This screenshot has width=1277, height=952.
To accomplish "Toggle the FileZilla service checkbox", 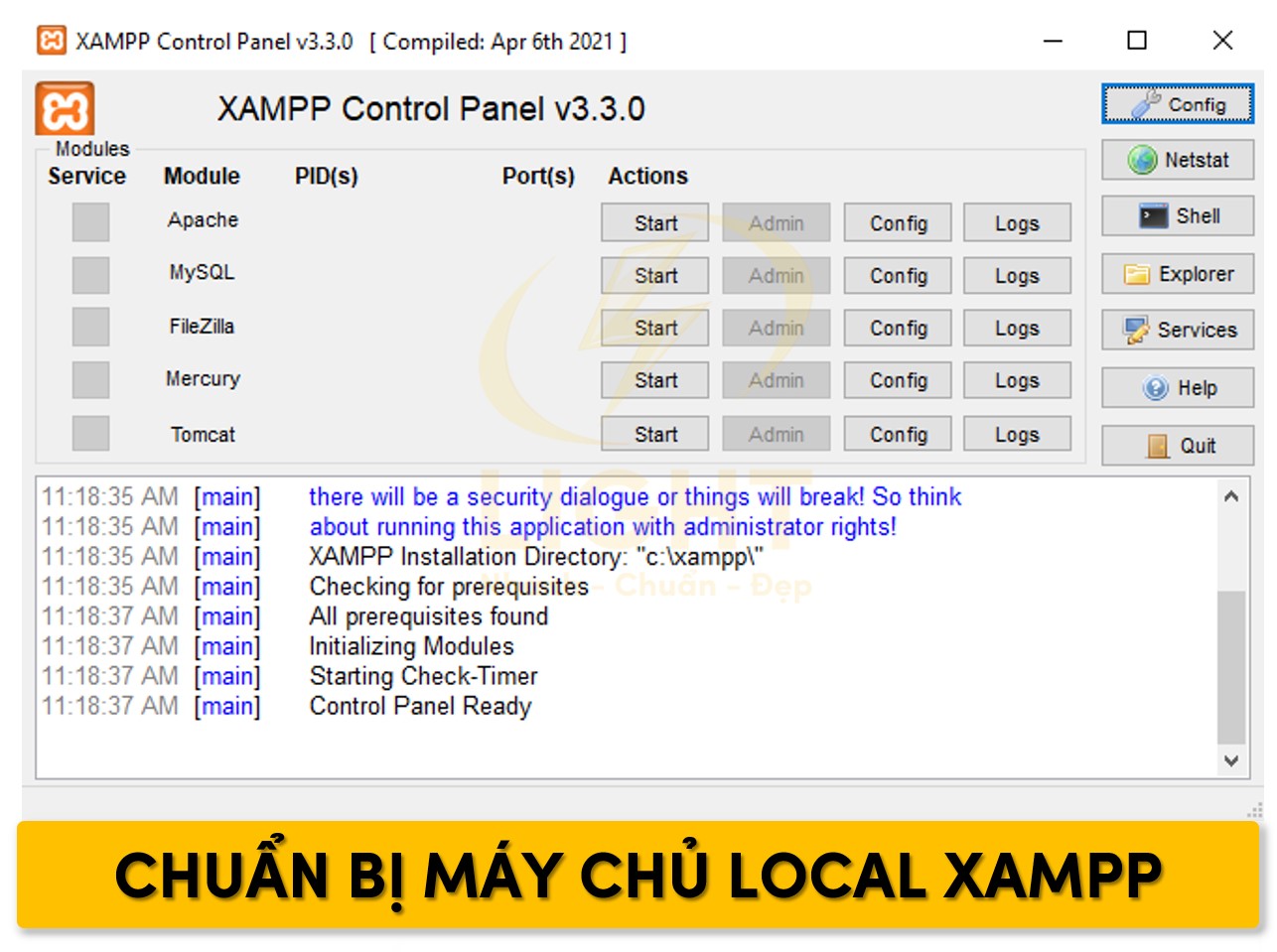I will pyautogui.click(x=90, y=327).
